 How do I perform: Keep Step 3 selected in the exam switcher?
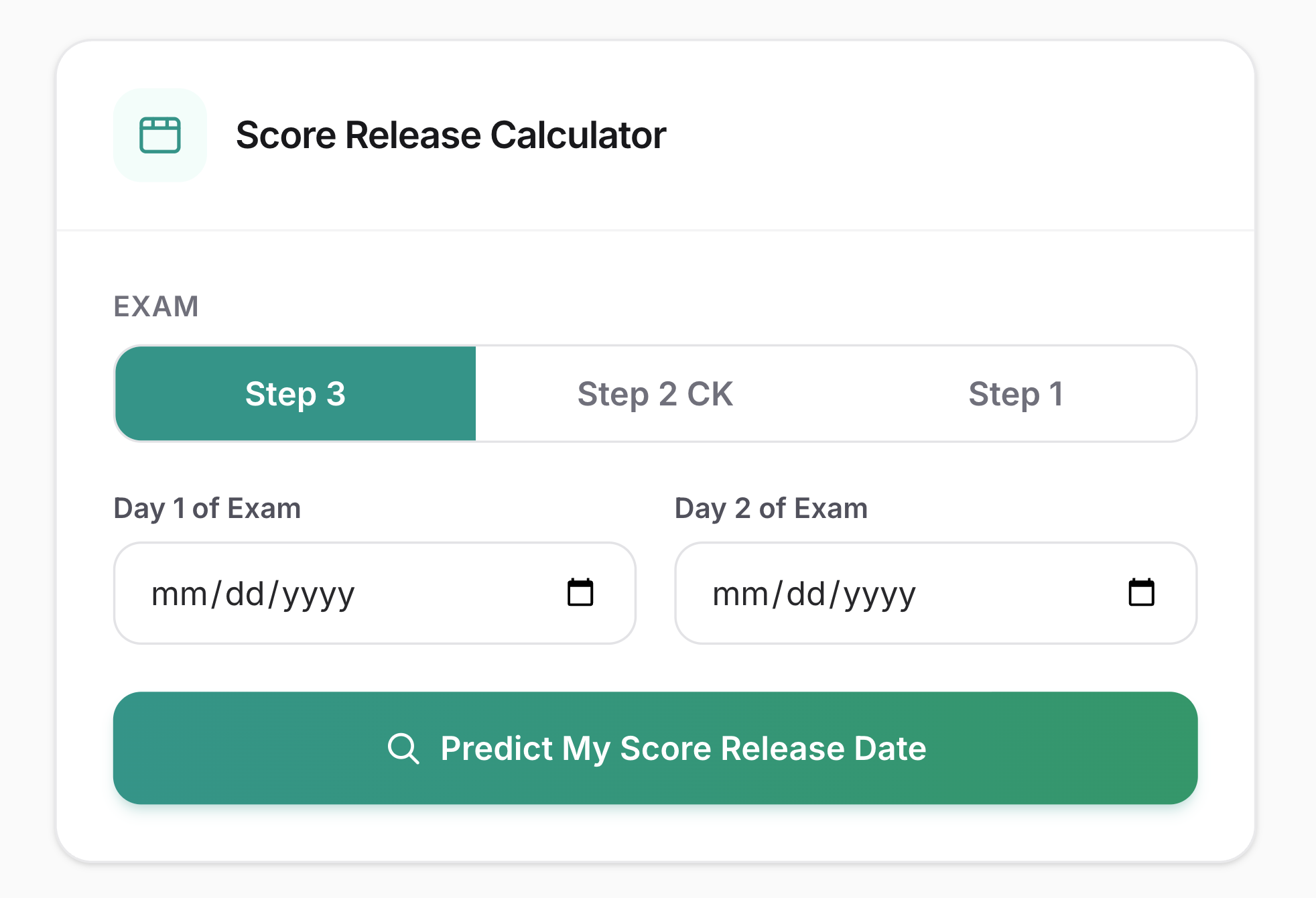coord(295,394)
